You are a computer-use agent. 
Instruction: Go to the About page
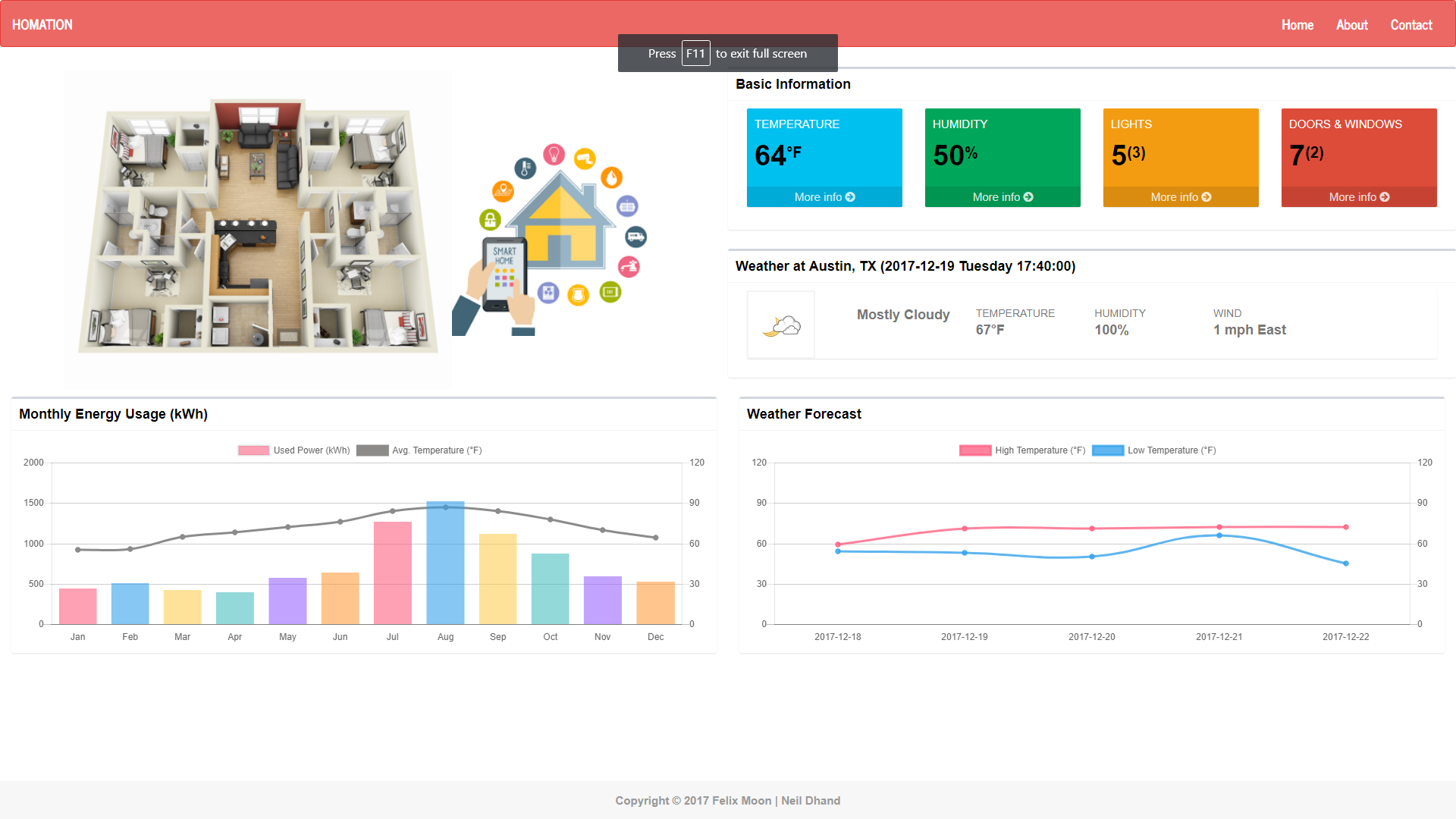(x=1351, y=25)
